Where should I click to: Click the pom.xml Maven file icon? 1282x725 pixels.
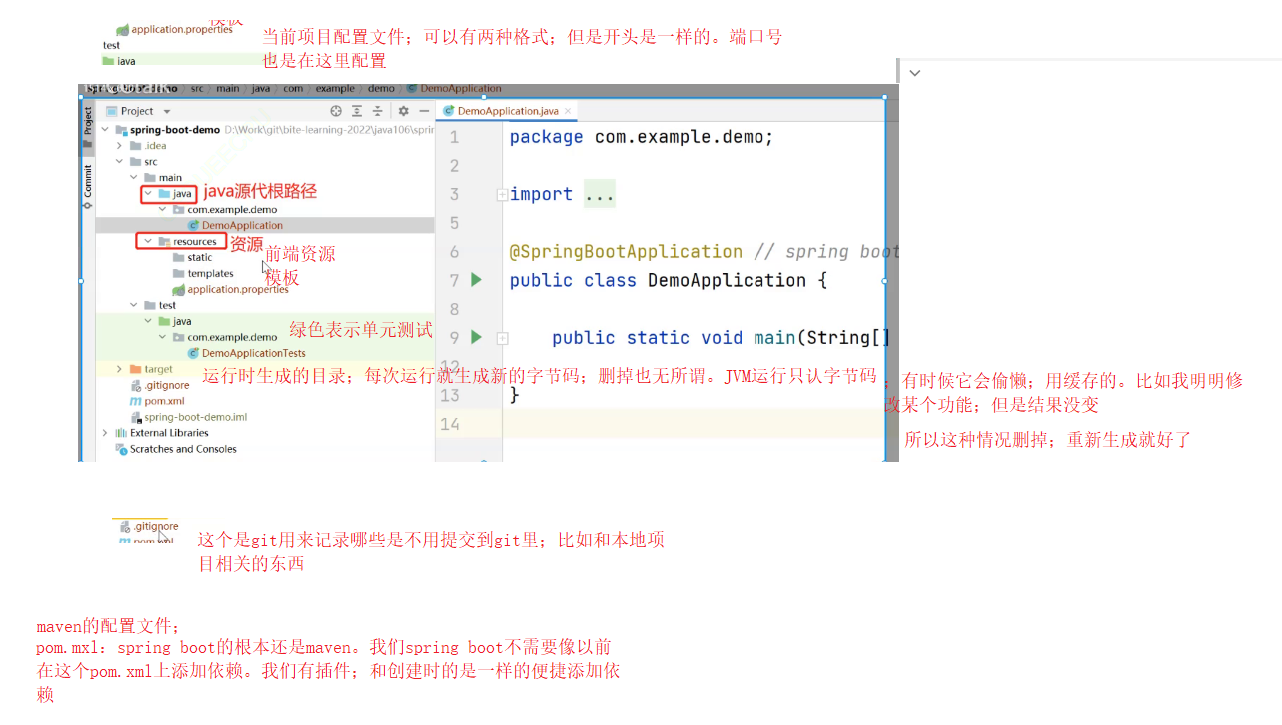137,401
